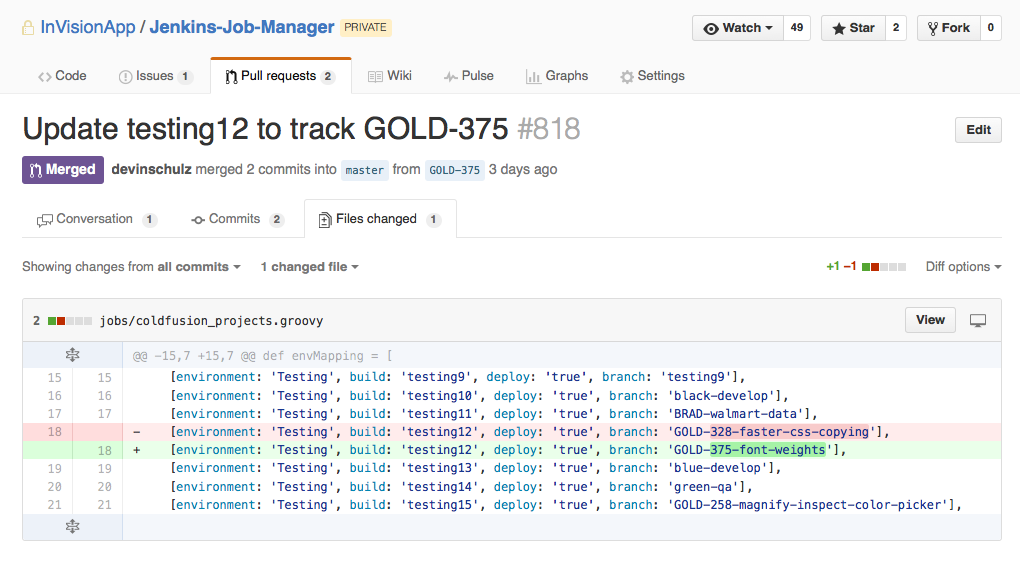Click the PRIVATE repository label

point(365,27)
